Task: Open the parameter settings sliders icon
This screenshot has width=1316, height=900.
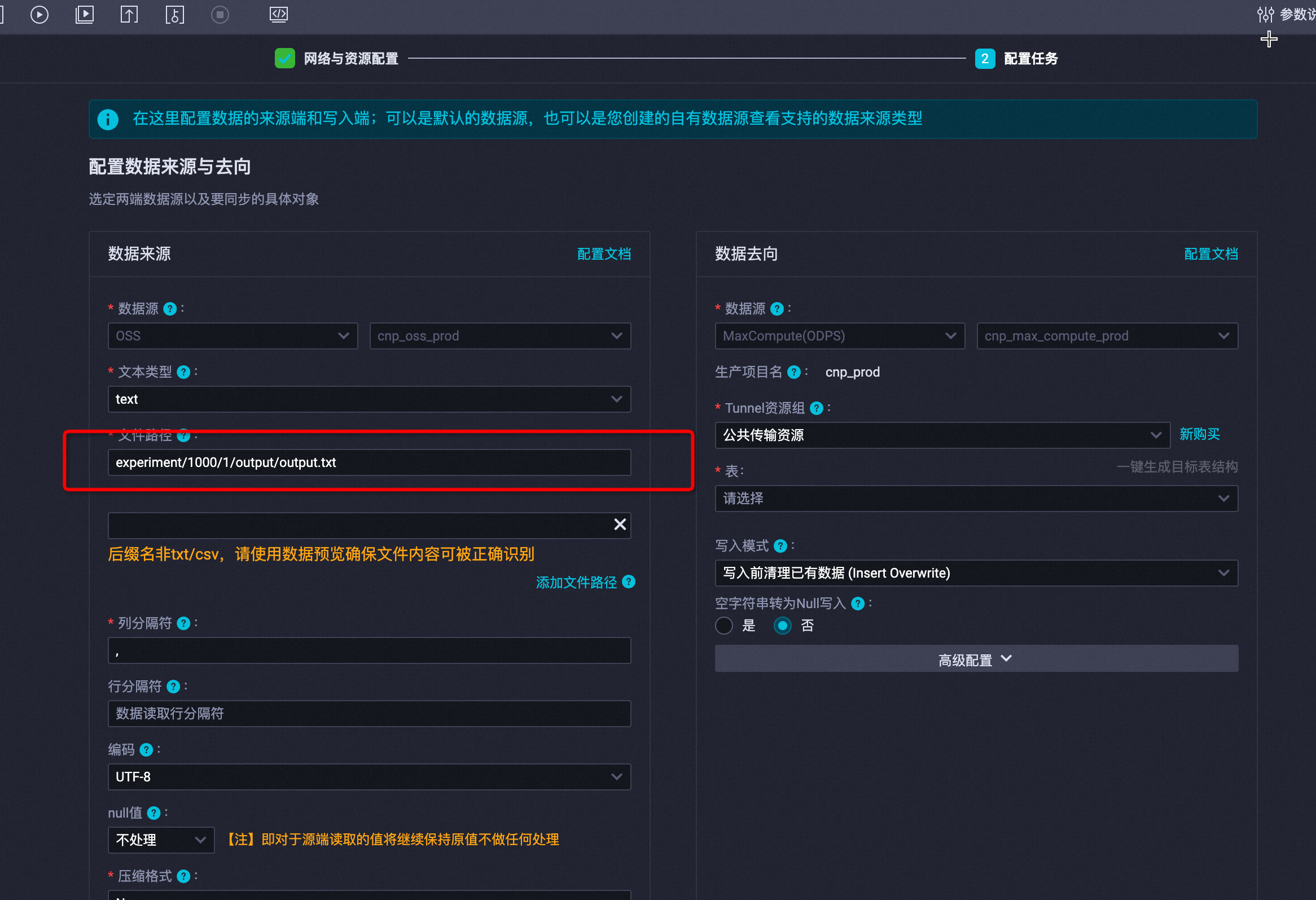Action: click(x=1266, y=14)
